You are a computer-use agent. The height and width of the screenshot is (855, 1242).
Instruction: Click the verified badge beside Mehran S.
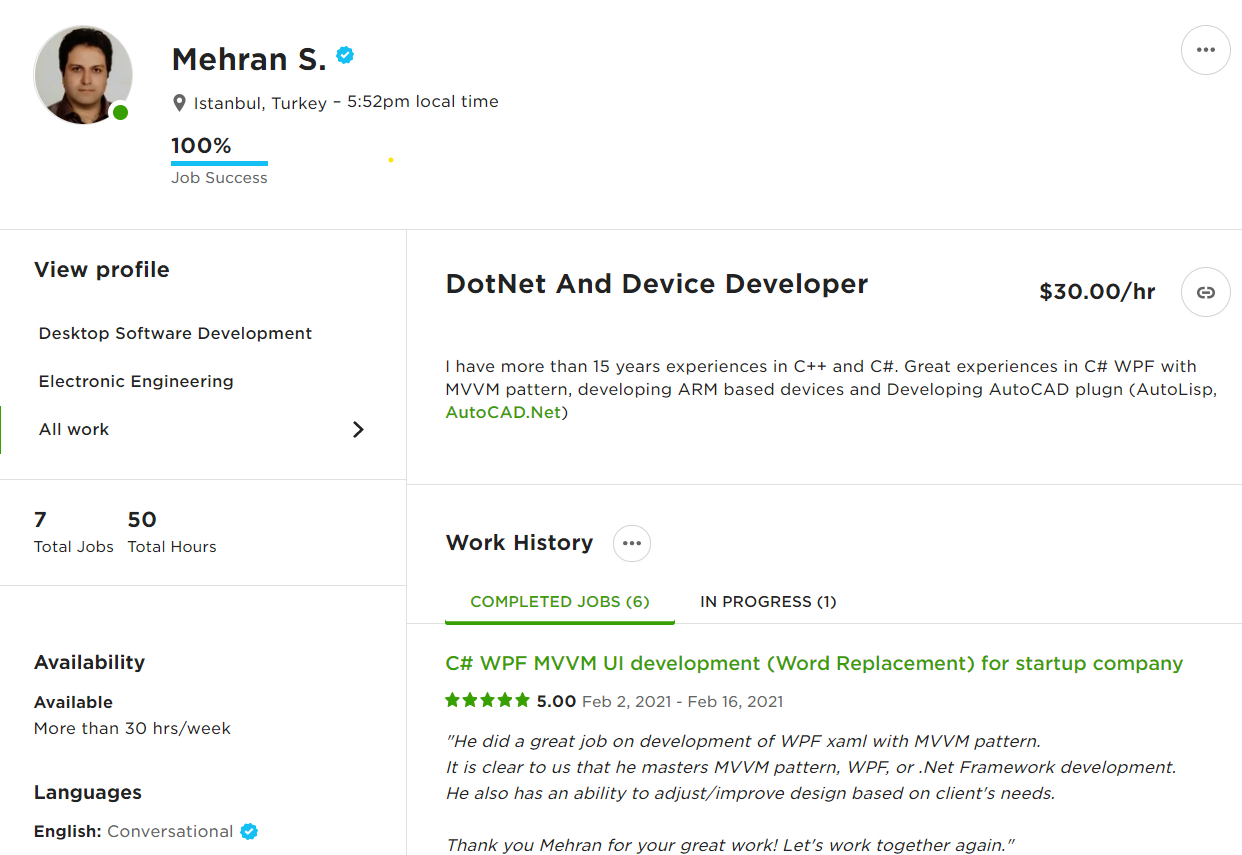(344, 56)
